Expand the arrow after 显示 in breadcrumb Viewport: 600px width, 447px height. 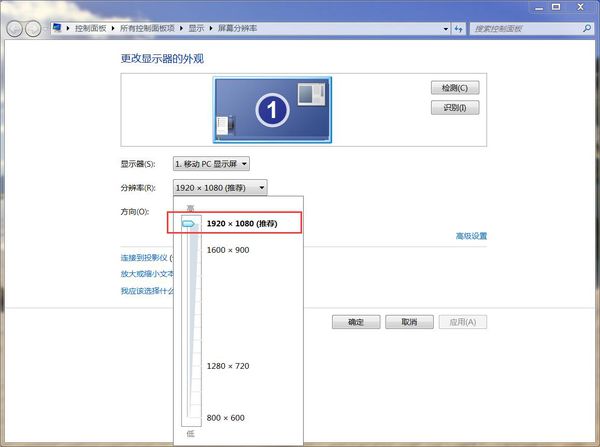[211, 28]
